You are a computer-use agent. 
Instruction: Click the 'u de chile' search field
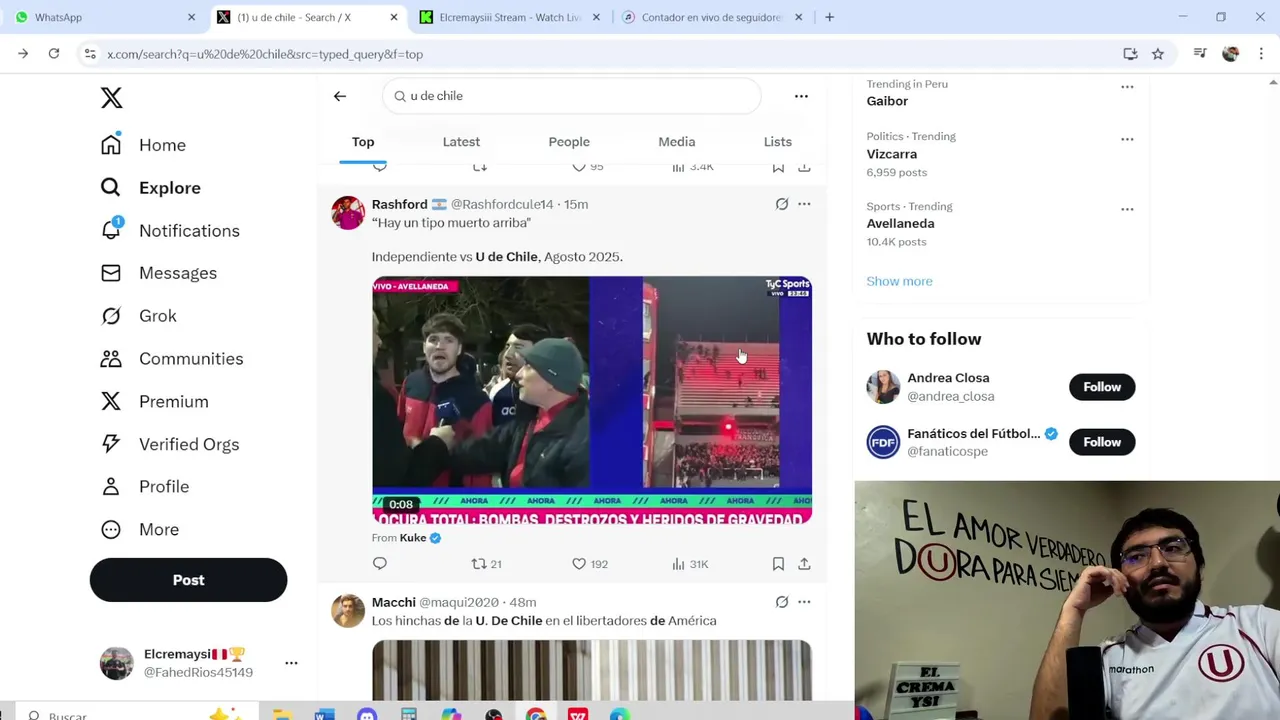[x=571, y=96]
